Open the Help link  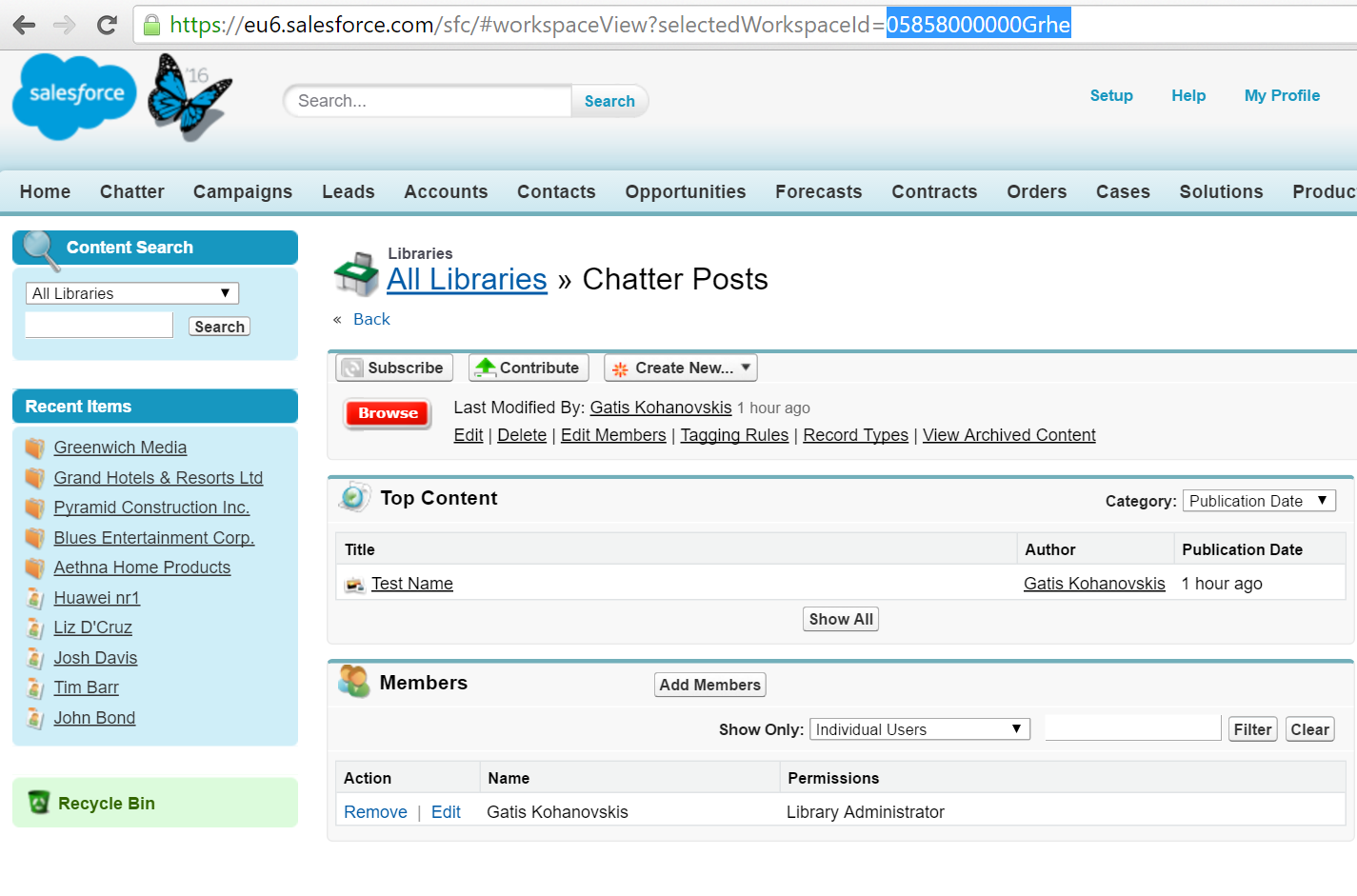[1188, 95]
